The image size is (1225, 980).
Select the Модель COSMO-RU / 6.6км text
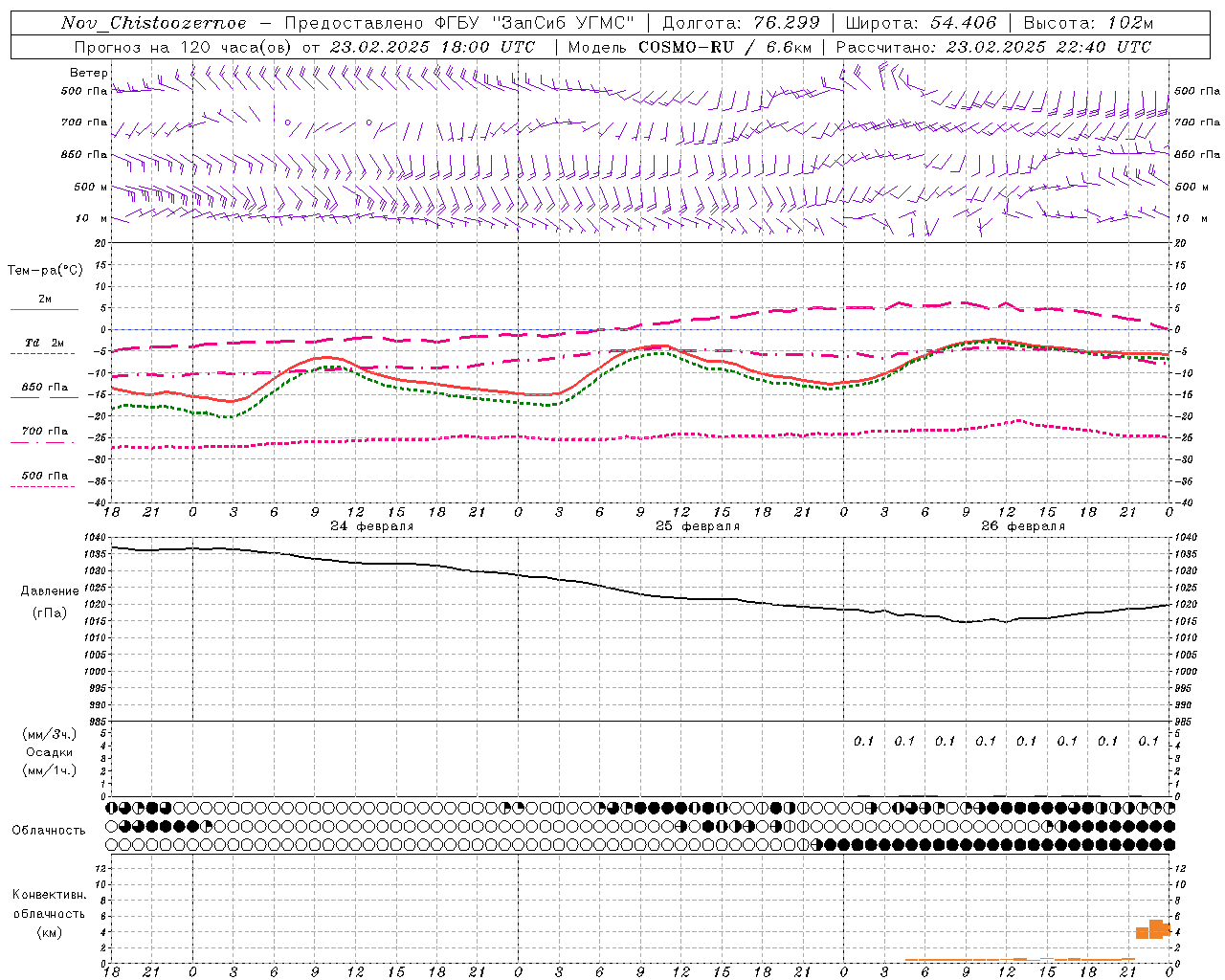[689, 47]
